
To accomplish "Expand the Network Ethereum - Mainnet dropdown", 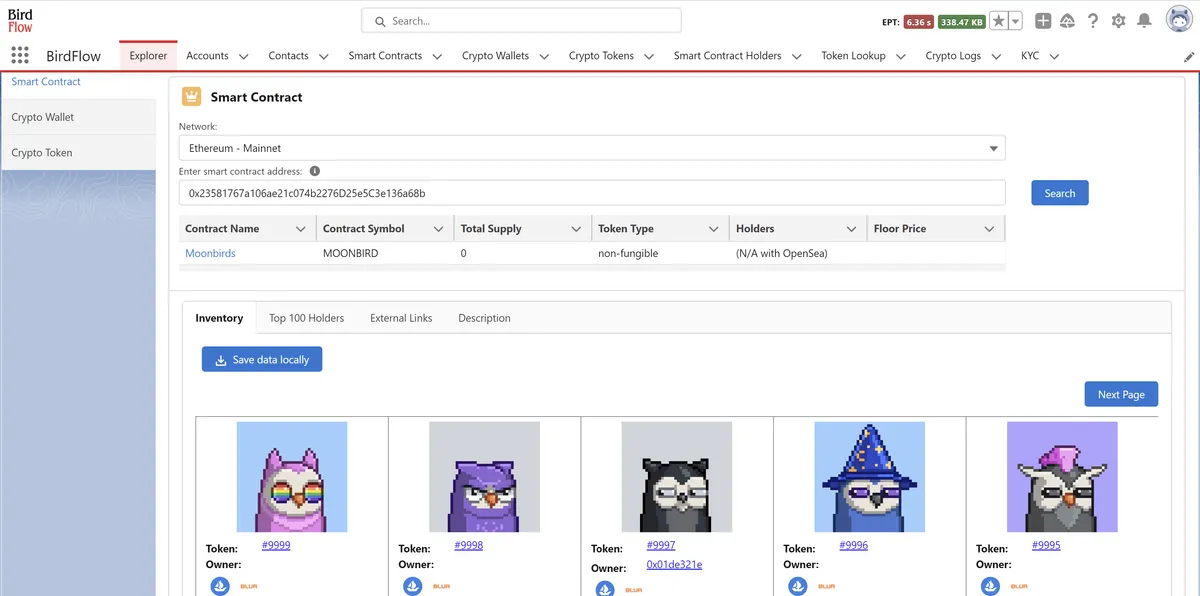I will pyautogui.click(x=592, y=148).
